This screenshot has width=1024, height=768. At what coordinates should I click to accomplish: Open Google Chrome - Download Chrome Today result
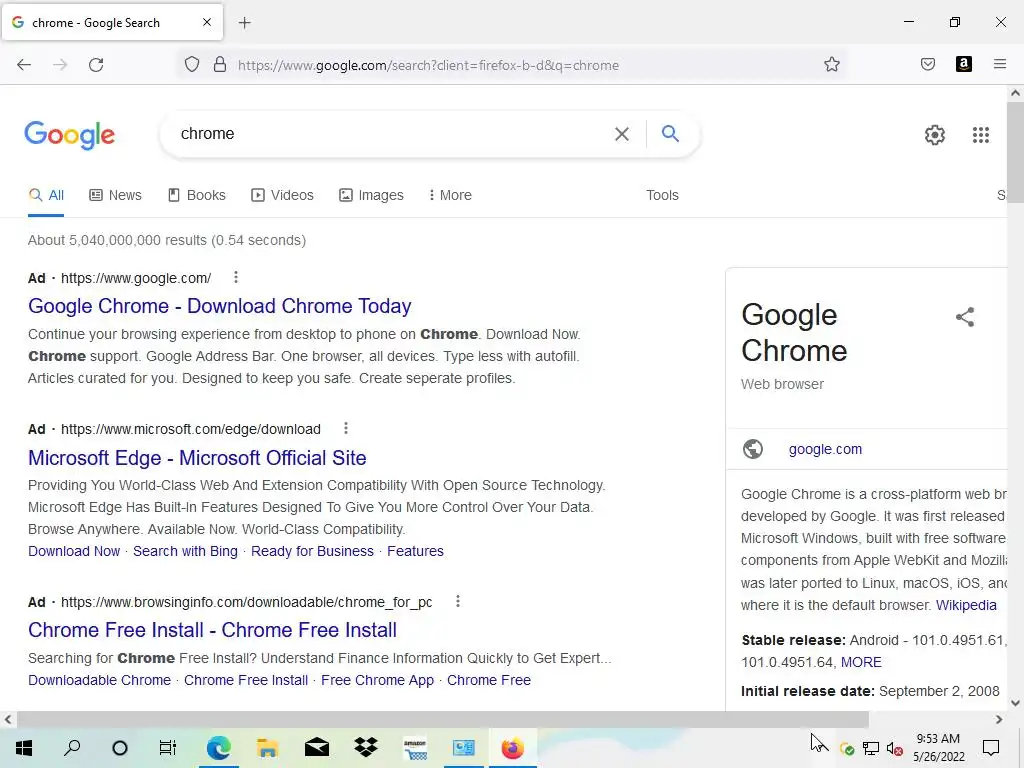[219, 306]
